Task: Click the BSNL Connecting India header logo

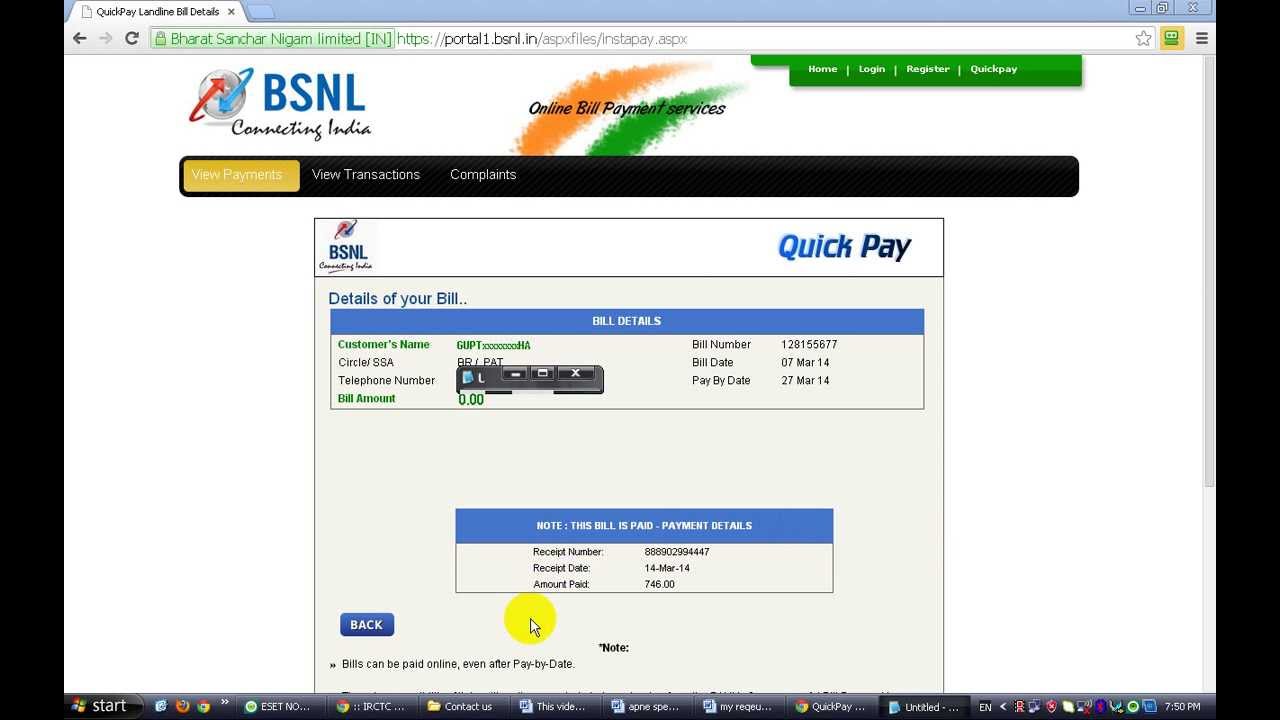Action: pos(280,104)
